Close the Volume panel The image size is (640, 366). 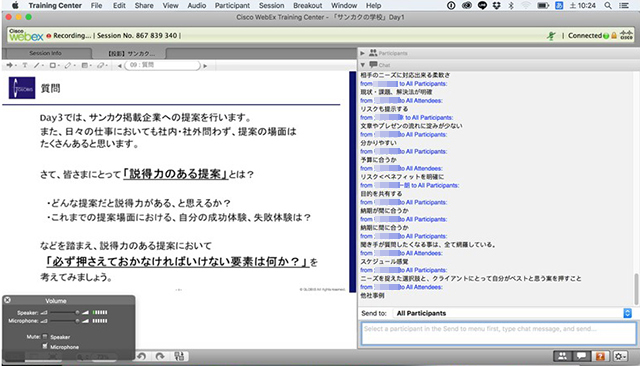click(x=7, y=300)
